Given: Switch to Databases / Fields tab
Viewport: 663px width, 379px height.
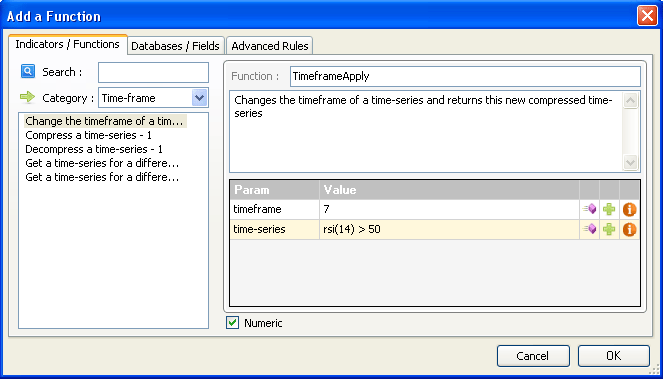Looking at the screenshot, I should pos(175,46).
